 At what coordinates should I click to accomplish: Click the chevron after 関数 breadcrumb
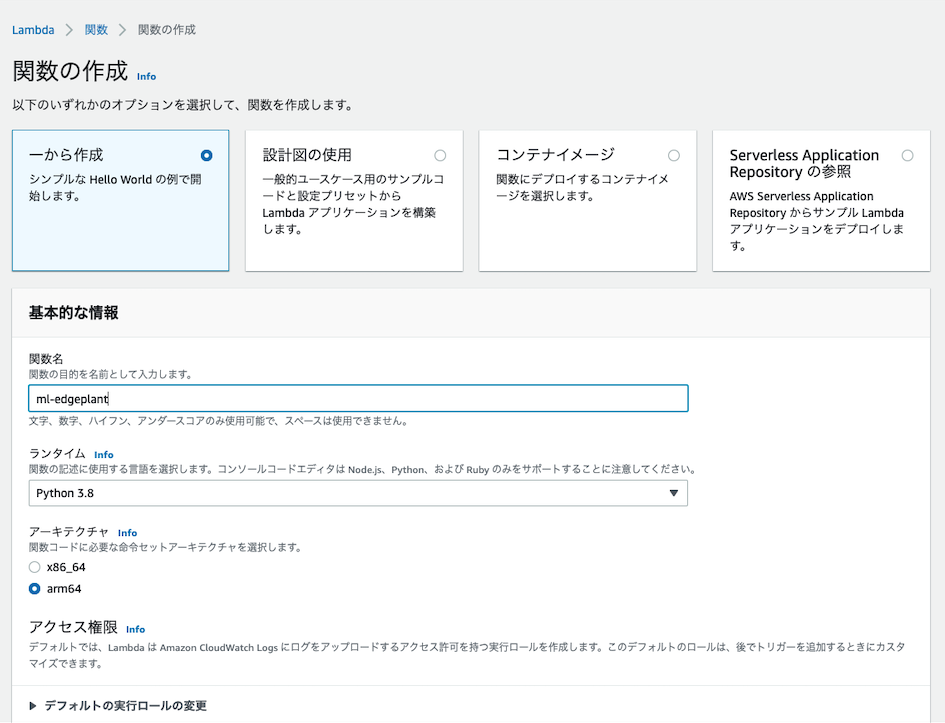tap(122, 30)
